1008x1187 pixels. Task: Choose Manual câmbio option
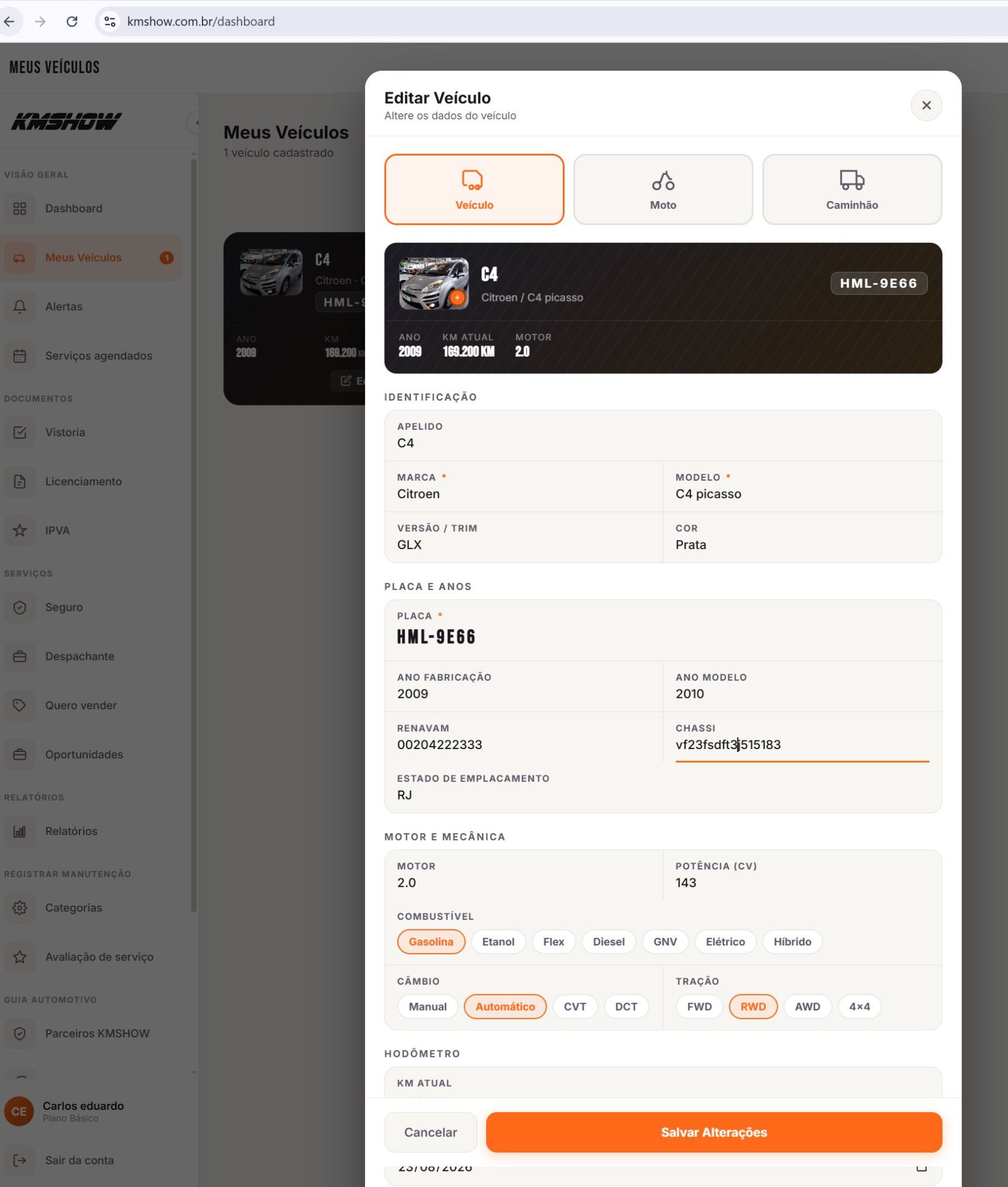click(427, 1007)
